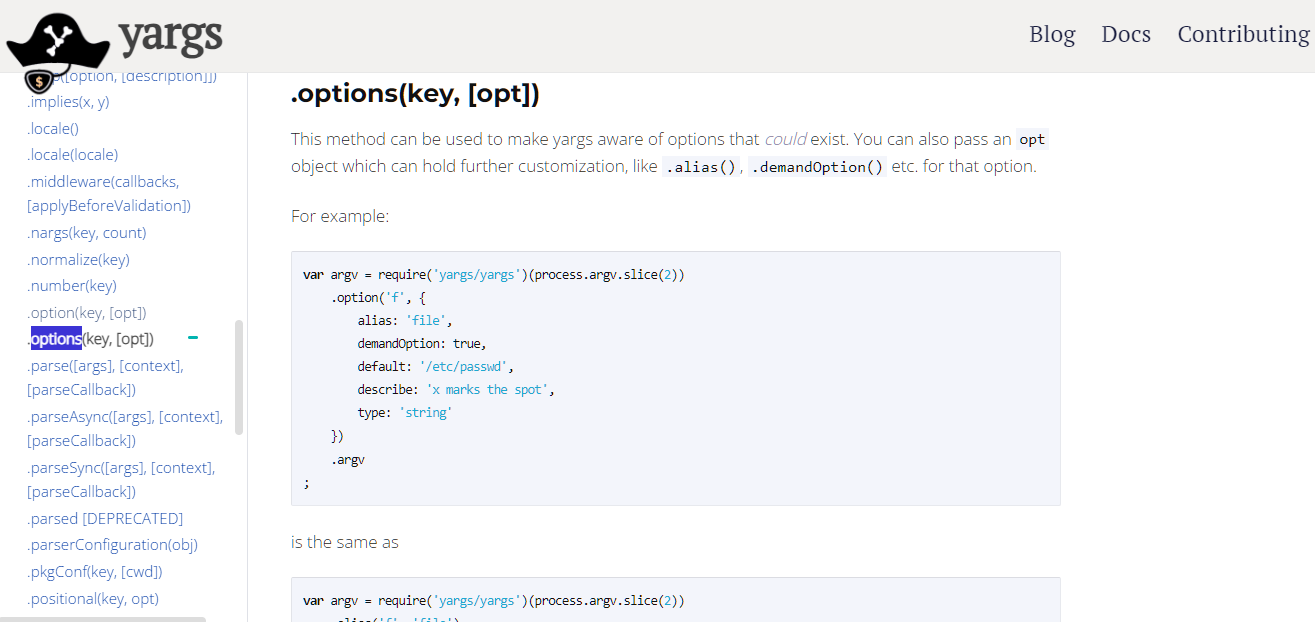Click the '.argv' line in first code block

click(x=347, y=460)
